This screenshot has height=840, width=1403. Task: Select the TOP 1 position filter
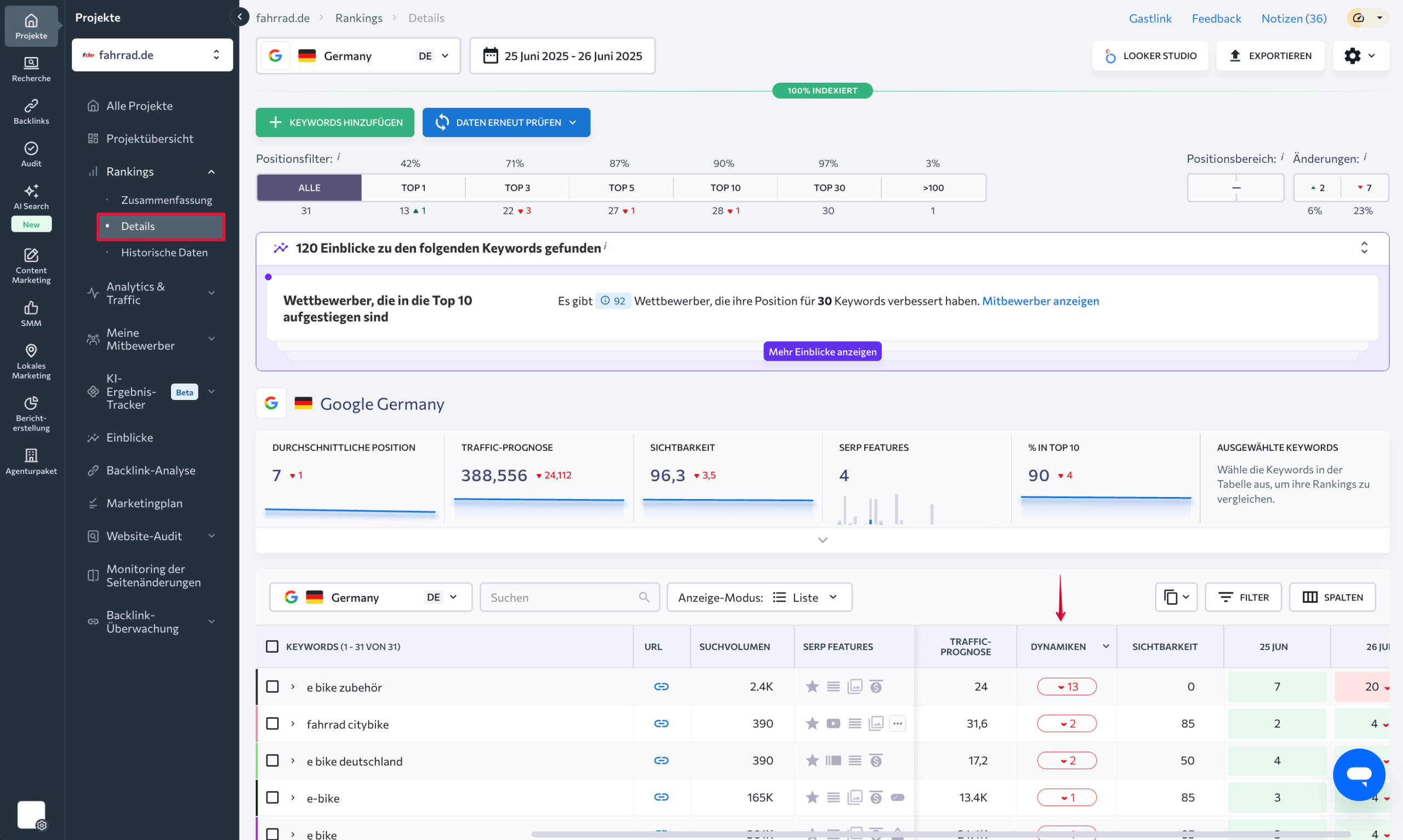[413, 187]
